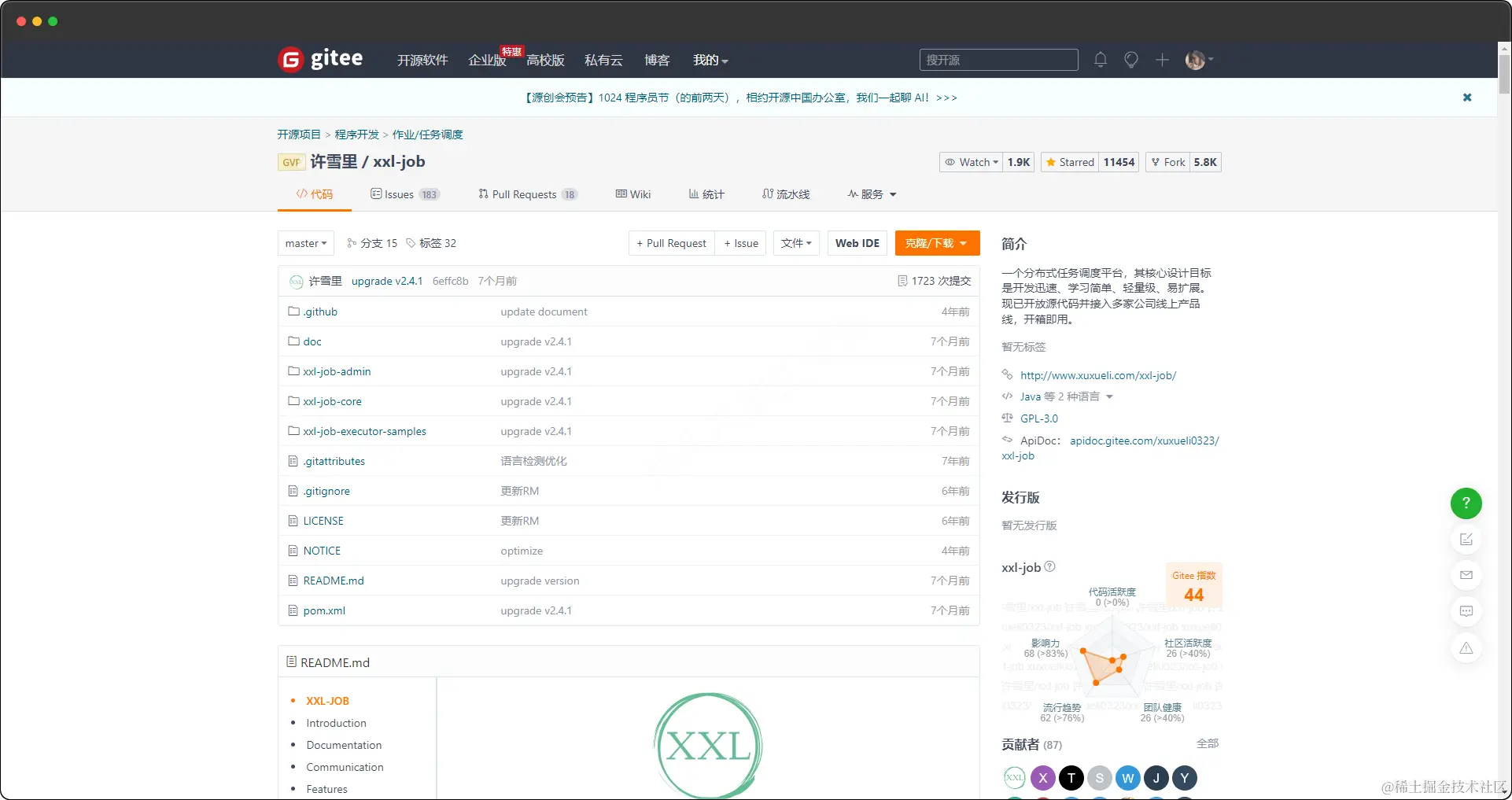Screen dimensions: 1512x800
Task: Open the 克隆/下载 dropdown button
Action: click(937, 243)
